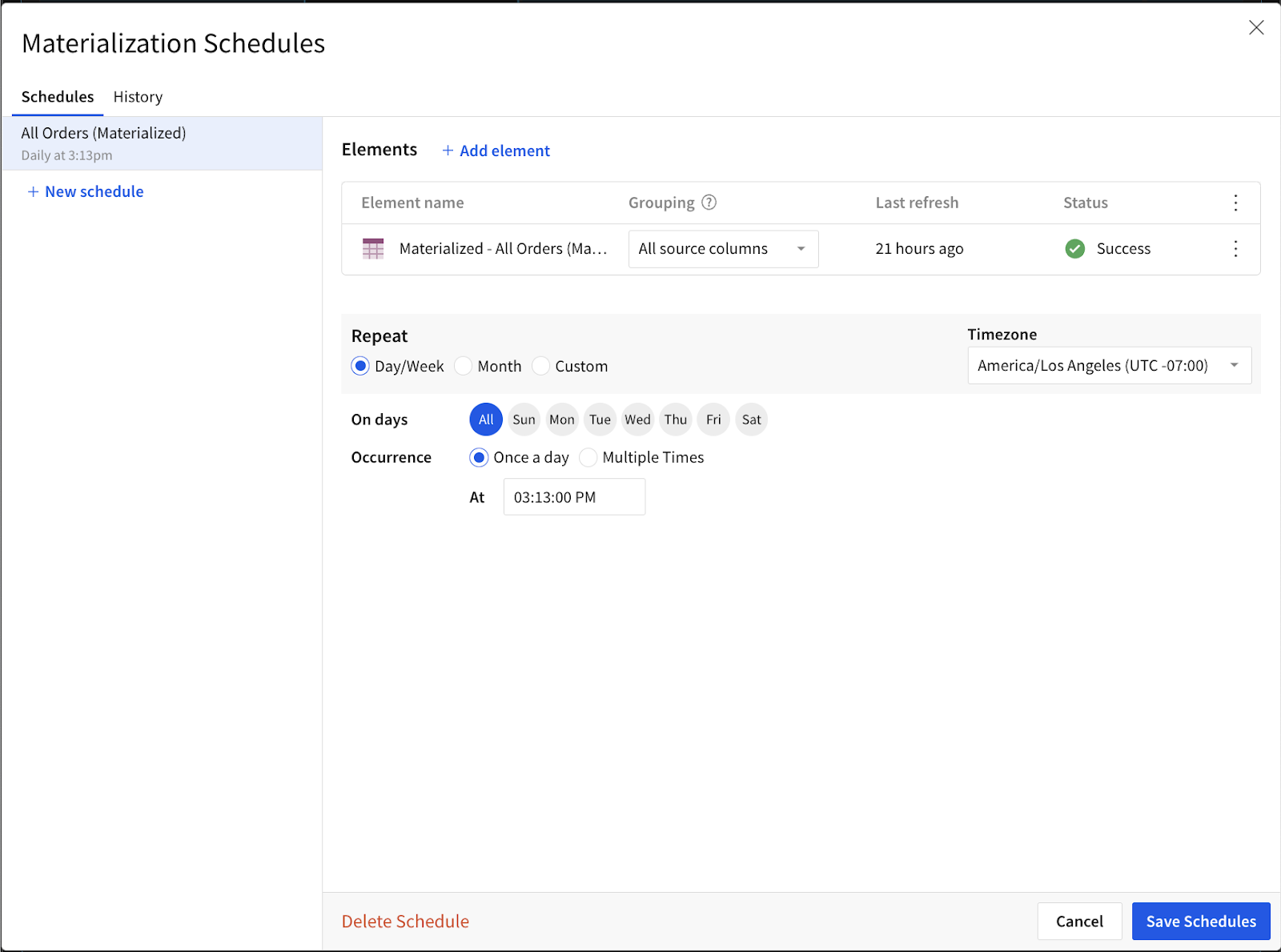The width and height of the screenshot is (1281, 952).
Task: Select the Month repeat option
Action: [463, 366]
